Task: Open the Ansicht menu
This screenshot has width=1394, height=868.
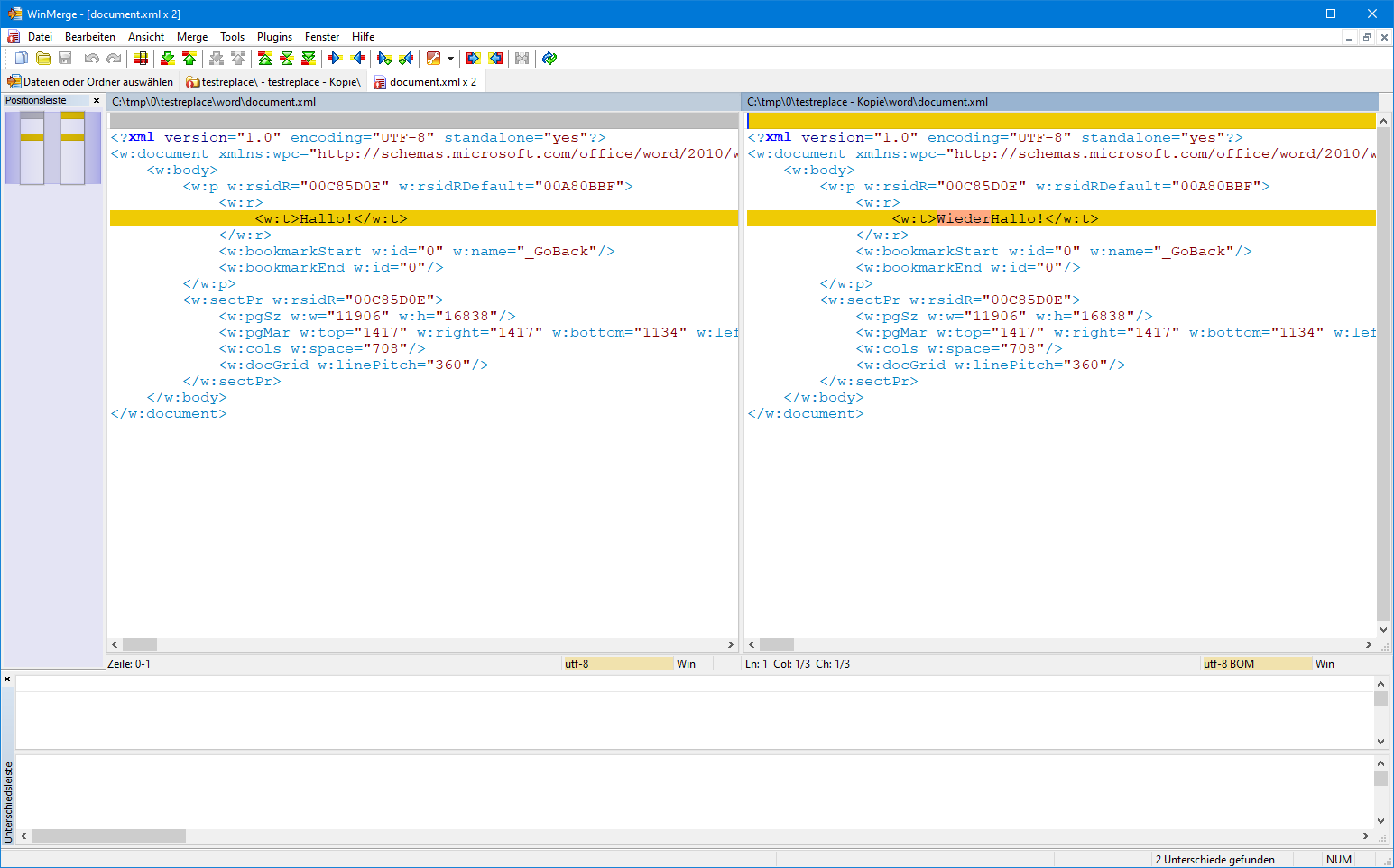Action: (x=146, y=37)
